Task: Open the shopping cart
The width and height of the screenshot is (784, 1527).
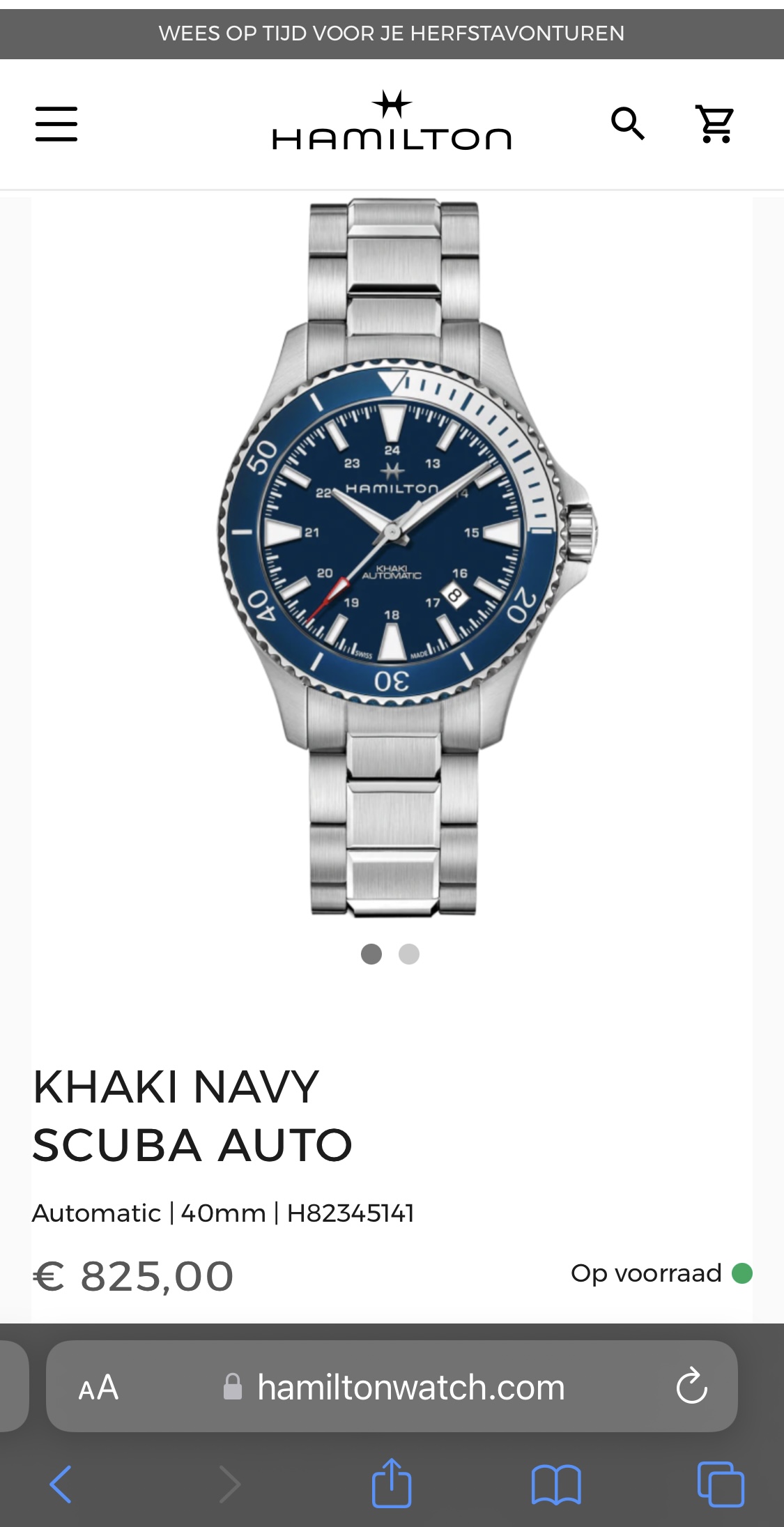Action: (x=716, y=124)
